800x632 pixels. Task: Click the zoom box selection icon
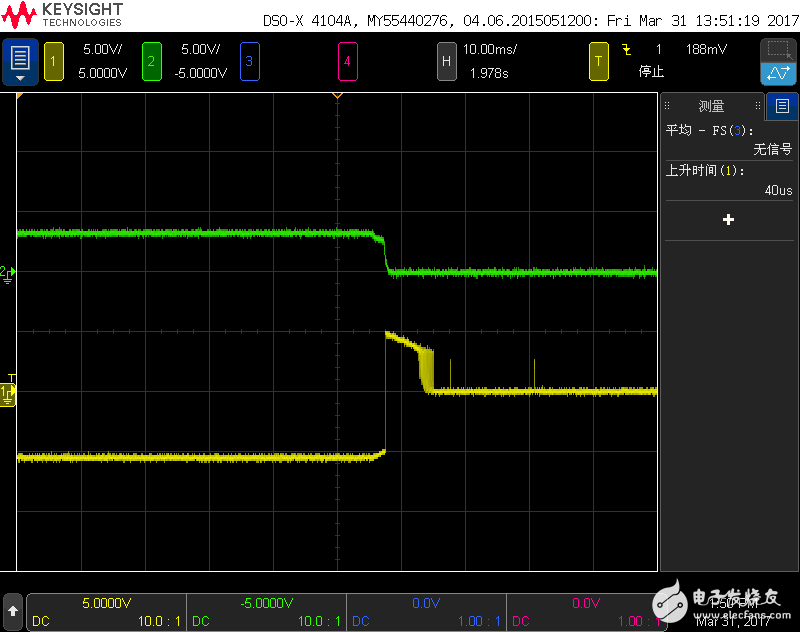778,50
